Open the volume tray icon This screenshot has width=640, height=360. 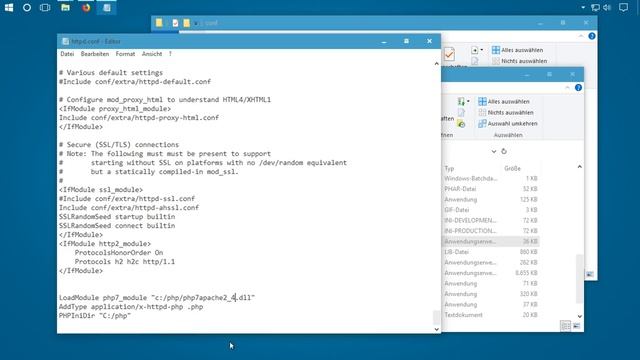tap(607, 7)
